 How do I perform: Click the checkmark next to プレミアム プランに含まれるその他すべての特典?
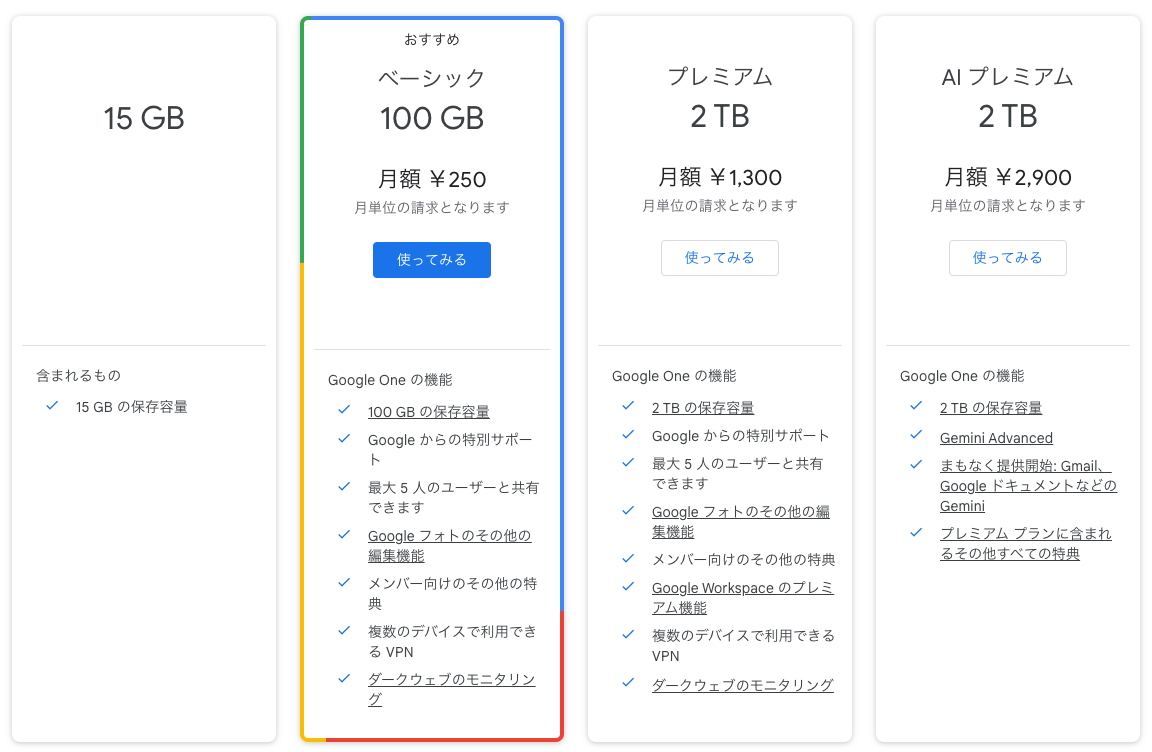click(915, 533)
